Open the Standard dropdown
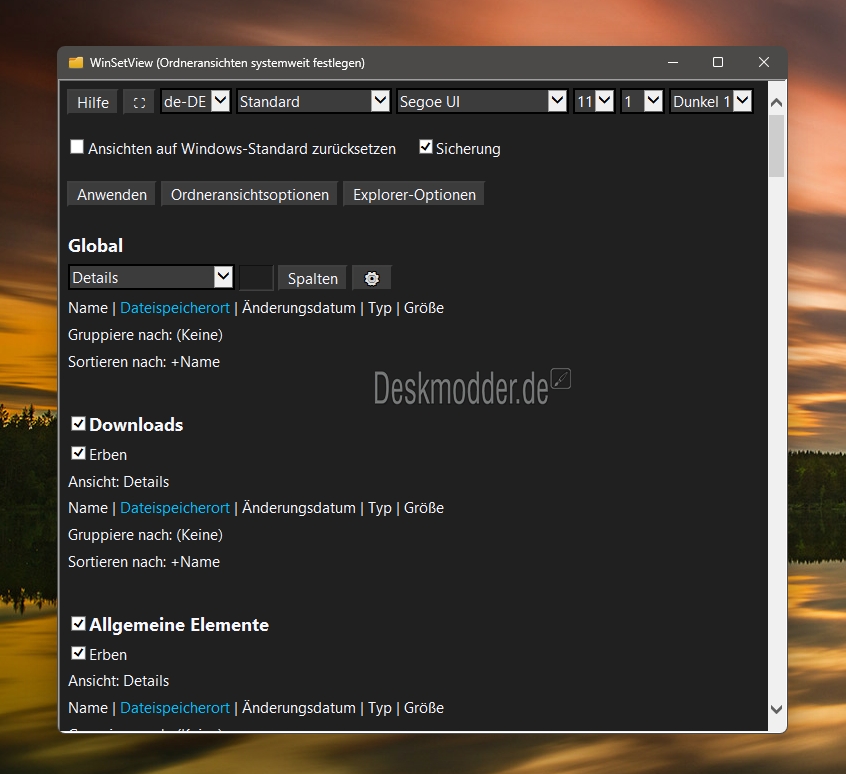 coord(313,101)
